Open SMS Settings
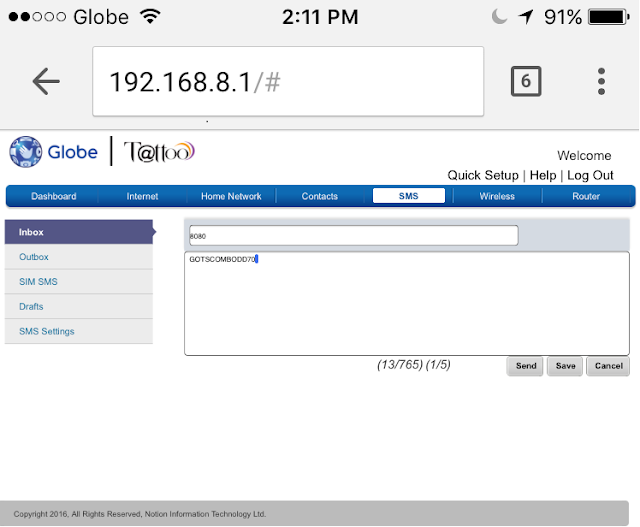This screenshot has width=640, height=527. (79, 331)
